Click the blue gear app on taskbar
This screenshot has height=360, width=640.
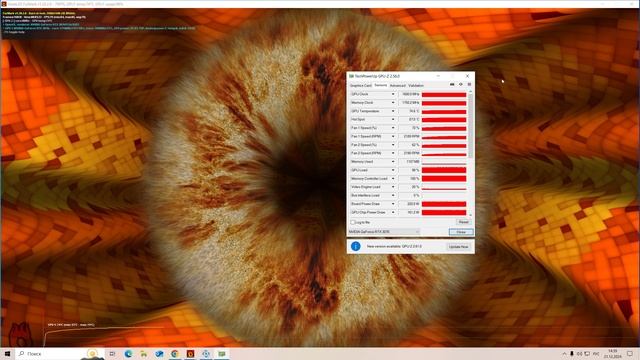(x=206, y=353)
